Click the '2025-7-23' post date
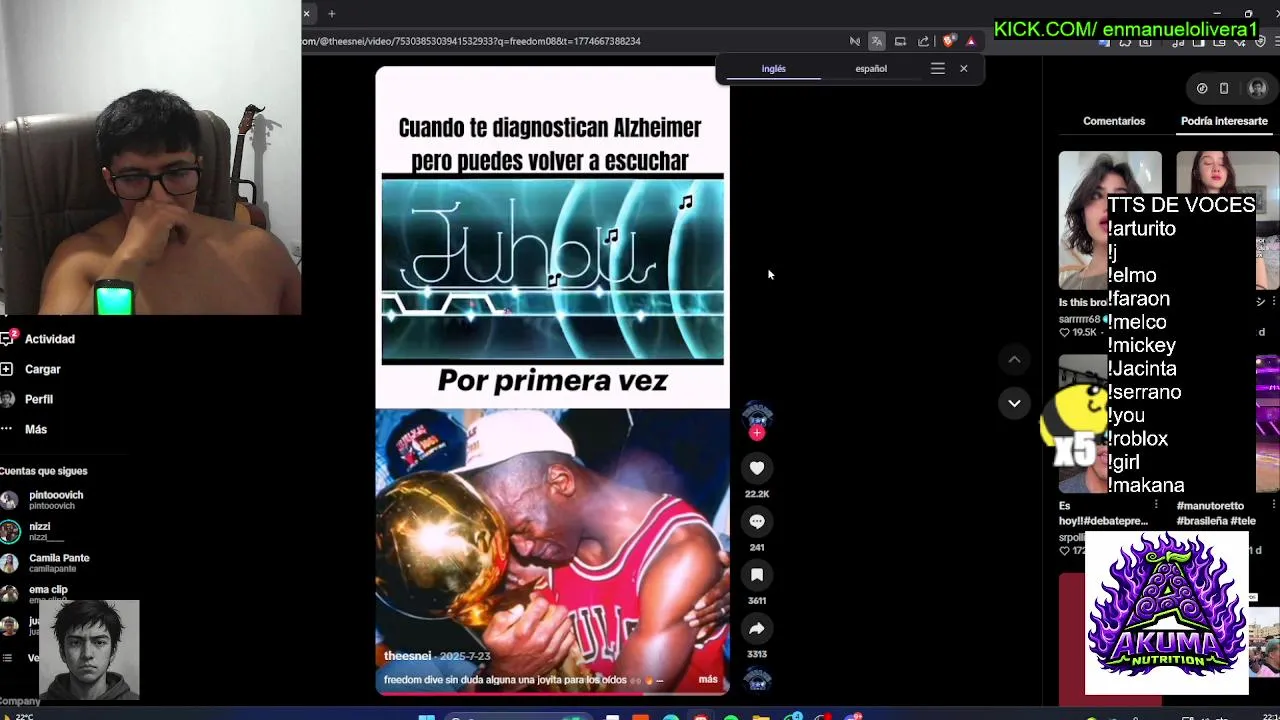Screen dimensions: 1280x720 465,656
